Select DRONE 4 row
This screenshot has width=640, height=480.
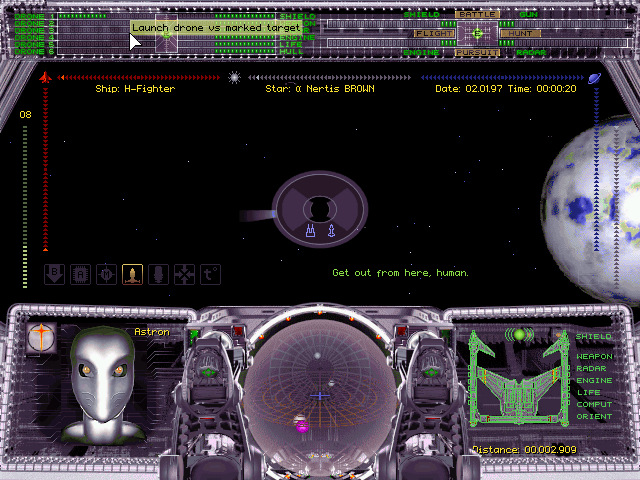click(35, 37)
